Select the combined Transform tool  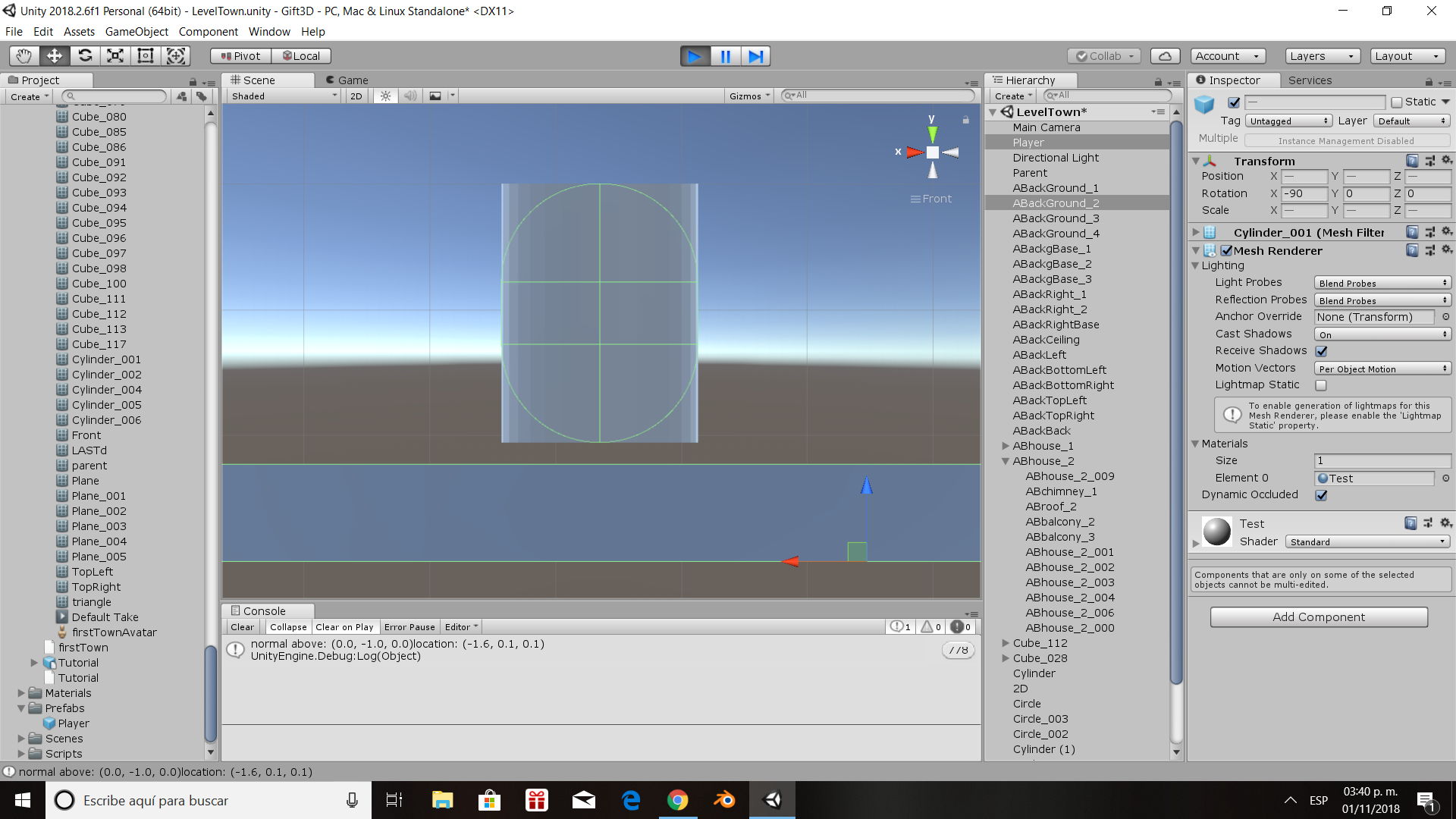(x=176, y=55)
